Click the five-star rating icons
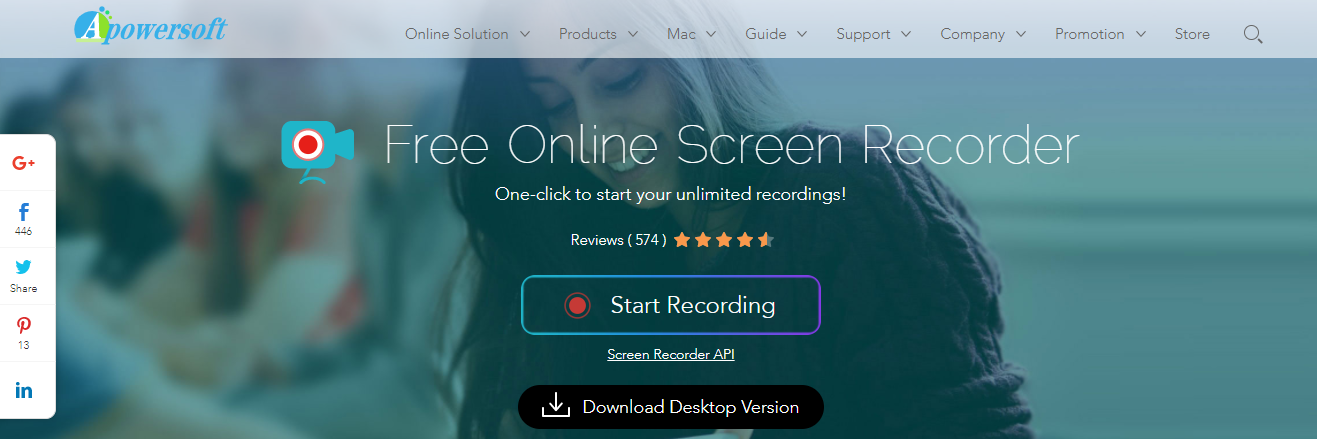This screenshot has width=1317, height=439. point(724,240)
